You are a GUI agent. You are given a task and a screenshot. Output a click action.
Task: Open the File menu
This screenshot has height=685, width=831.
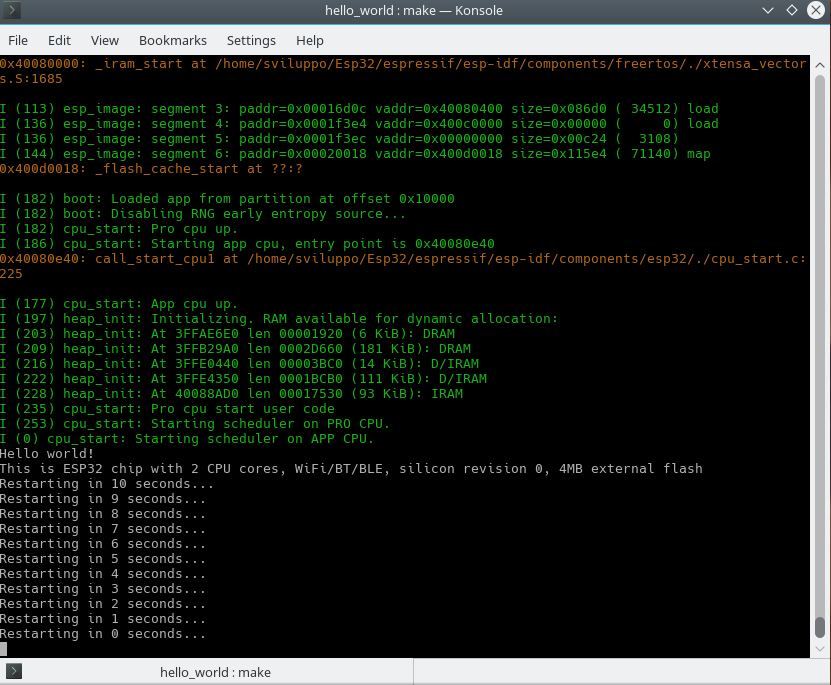18,40
